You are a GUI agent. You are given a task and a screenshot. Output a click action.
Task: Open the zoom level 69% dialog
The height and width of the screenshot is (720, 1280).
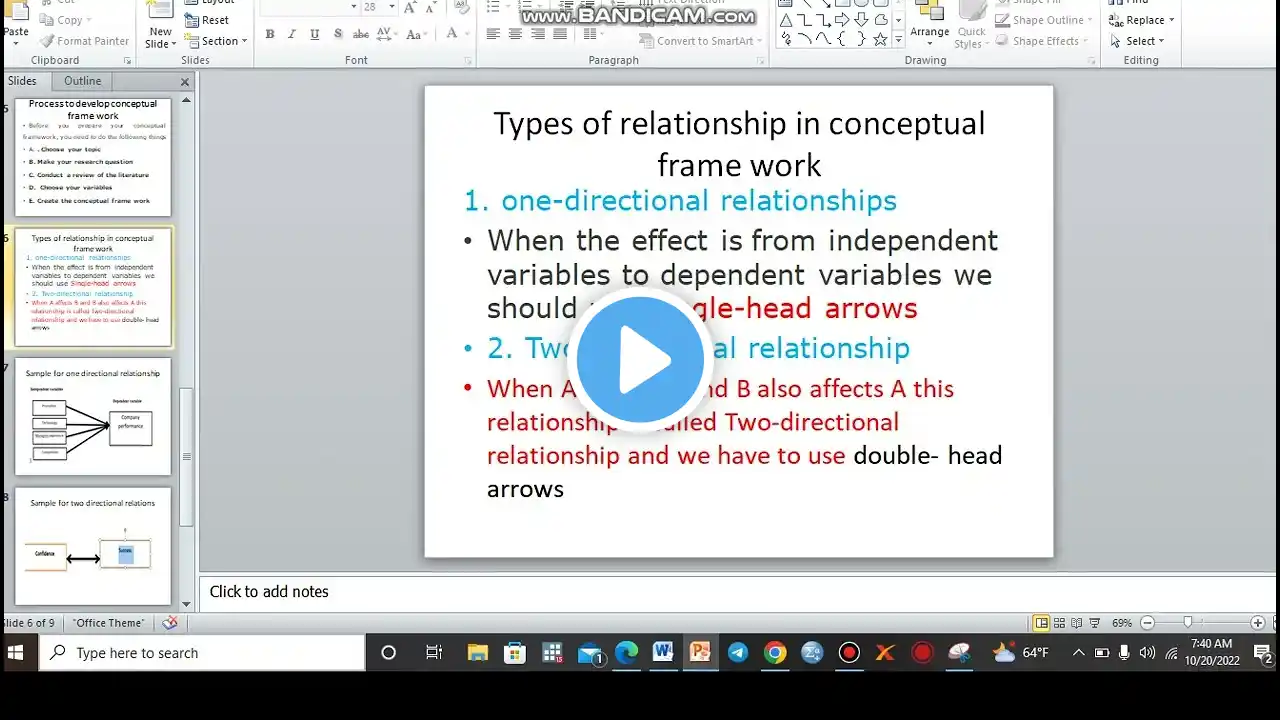pos(1122,623)
